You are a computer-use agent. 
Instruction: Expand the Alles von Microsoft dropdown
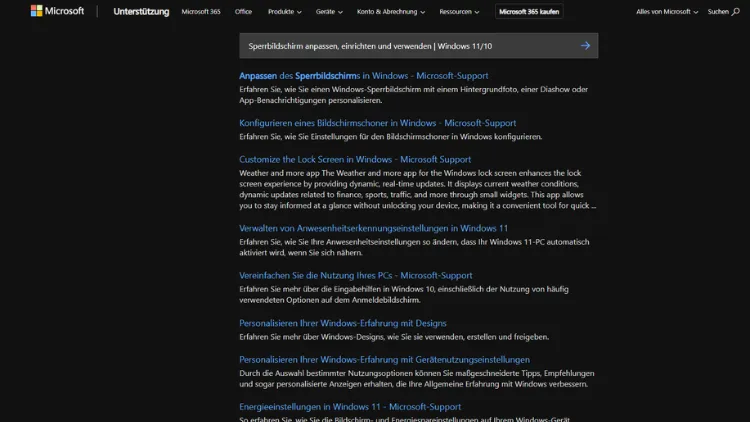[x=667, y=11]
